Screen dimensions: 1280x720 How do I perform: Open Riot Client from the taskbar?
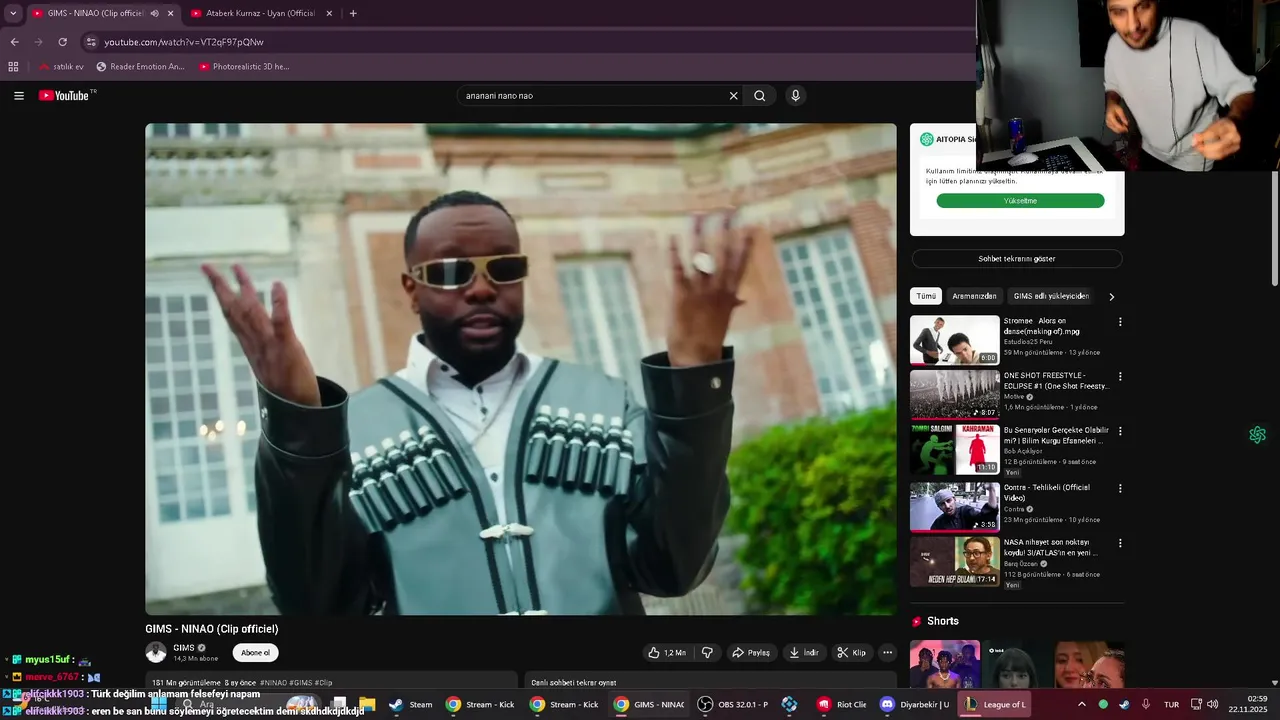point(842,705)
